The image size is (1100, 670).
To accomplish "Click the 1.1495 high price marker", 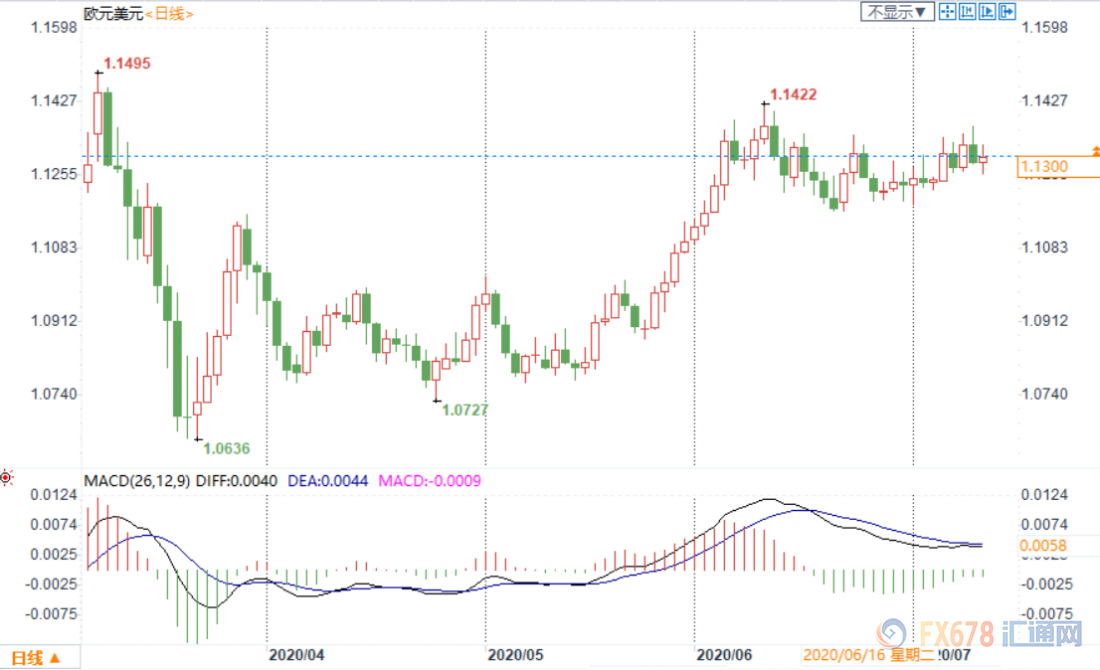I will [x=127, y=64].
